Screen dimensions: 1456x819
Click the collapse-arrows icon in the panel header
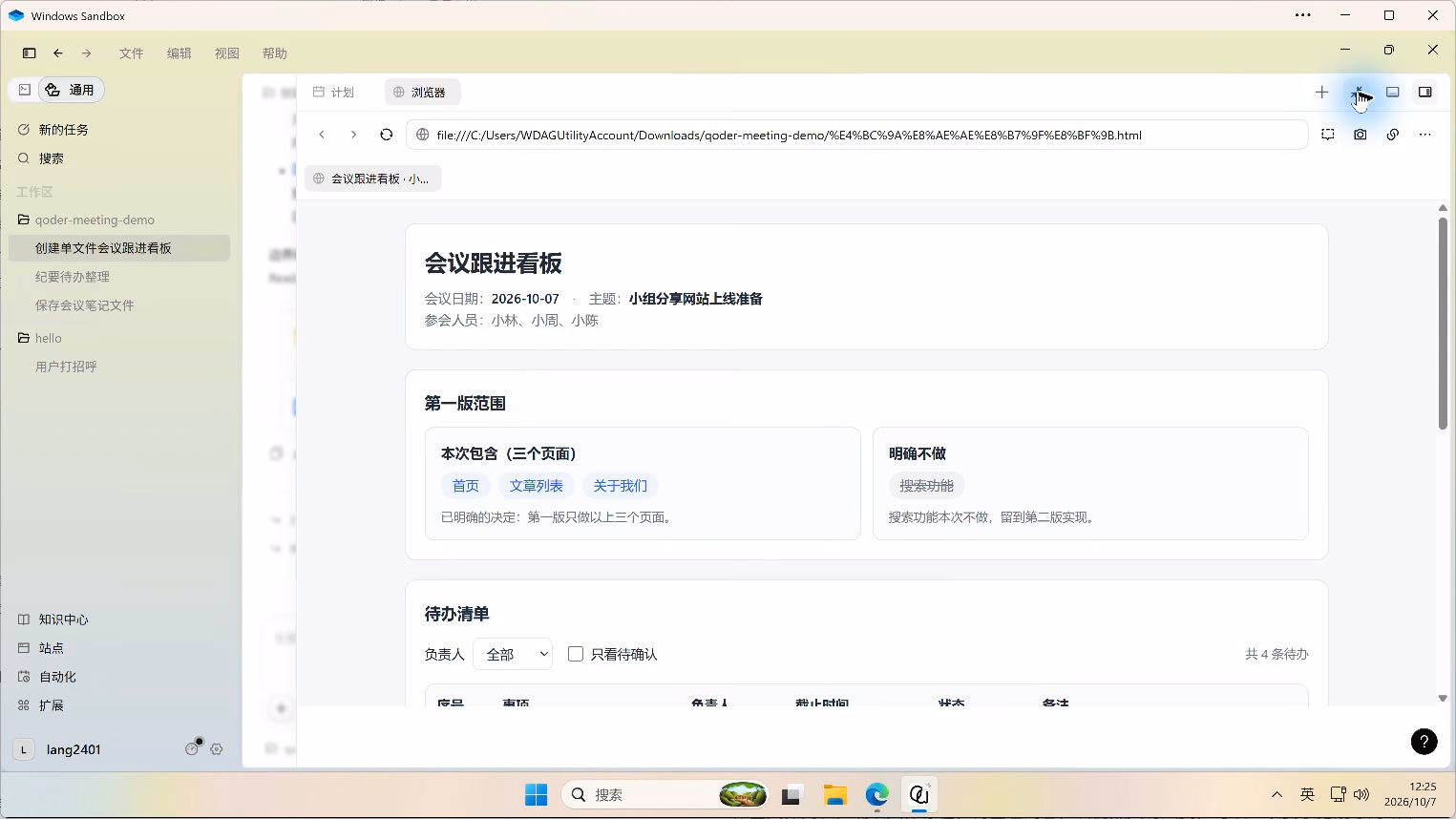[1359, 92]
